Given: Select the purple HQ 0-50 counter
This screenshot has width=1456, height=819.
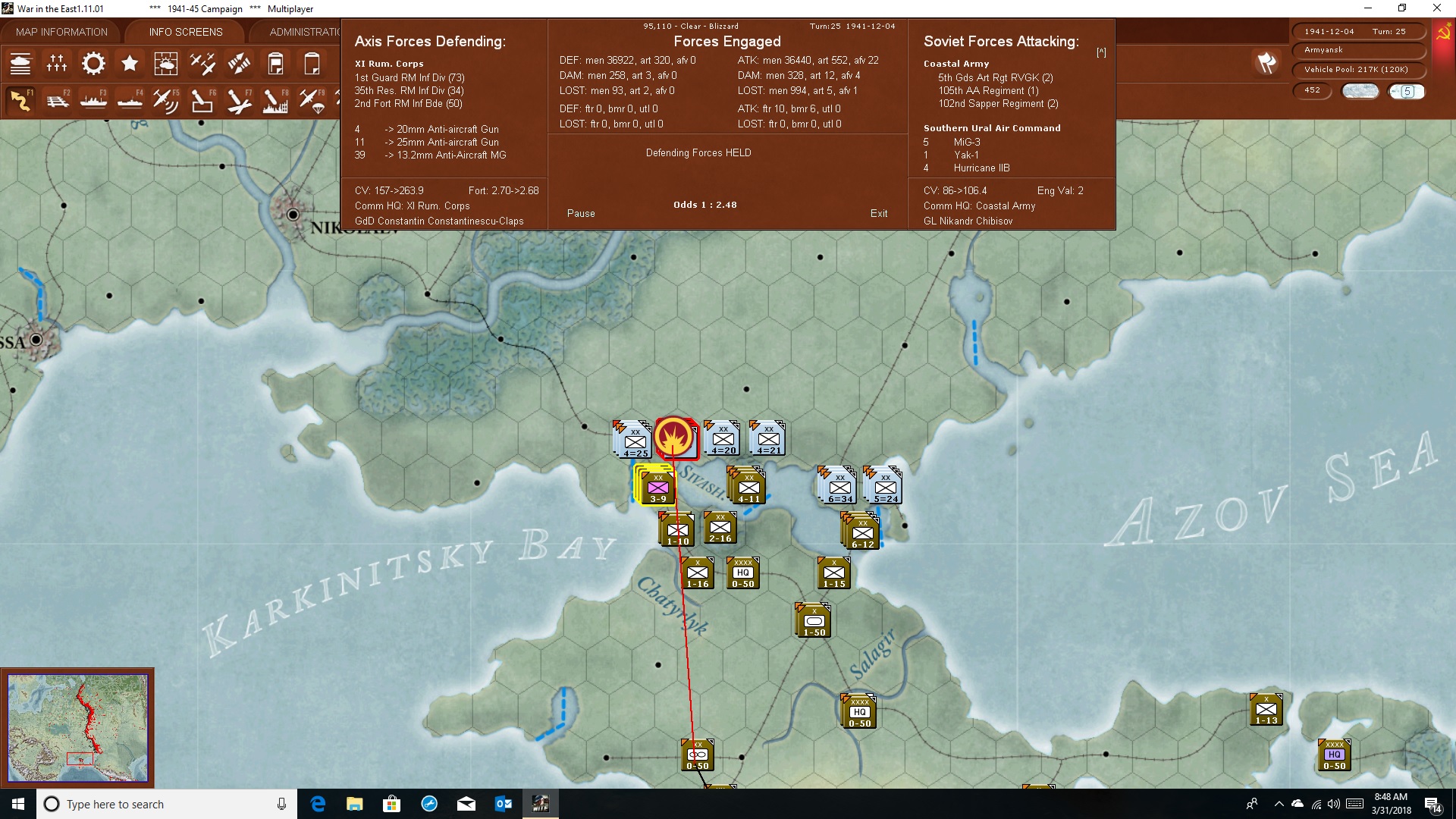Looking at the screenshot, I should 1334,755.
